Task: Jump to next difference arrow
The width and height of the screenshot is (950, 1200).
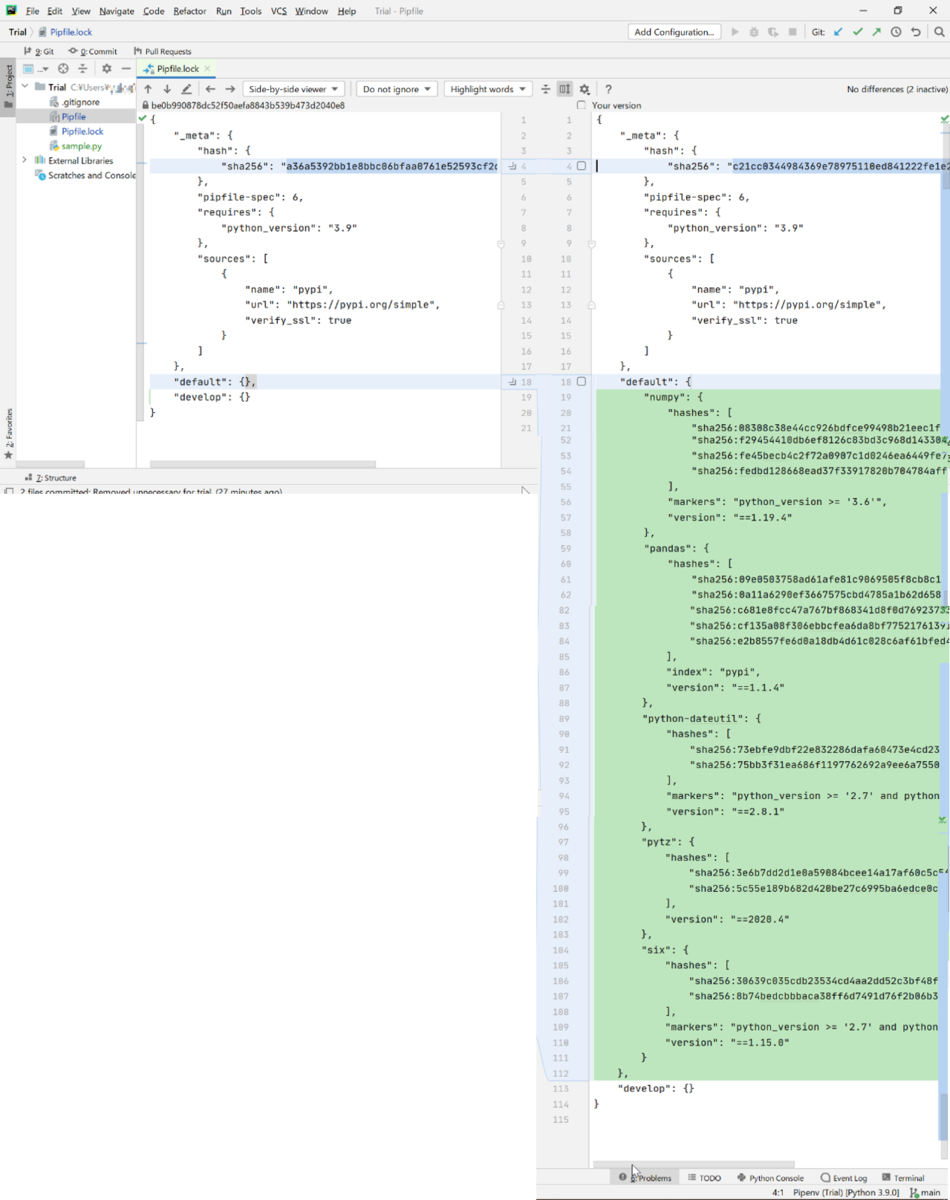Action: [167, 89]
